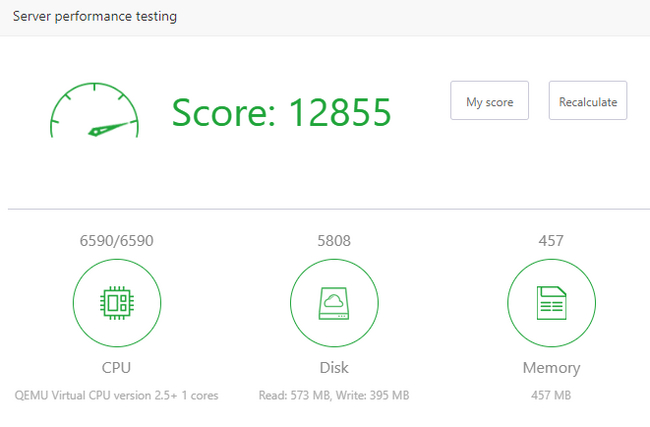Click the 457 MB memory size text
650x427 pixels.
click(x=551, y=395)
